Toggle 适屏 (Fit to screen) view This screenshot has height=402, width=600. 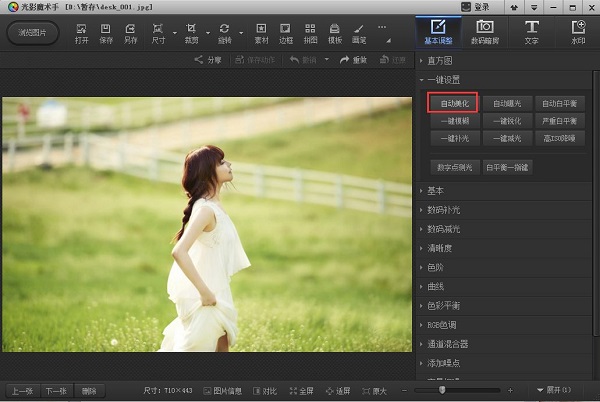337,390
